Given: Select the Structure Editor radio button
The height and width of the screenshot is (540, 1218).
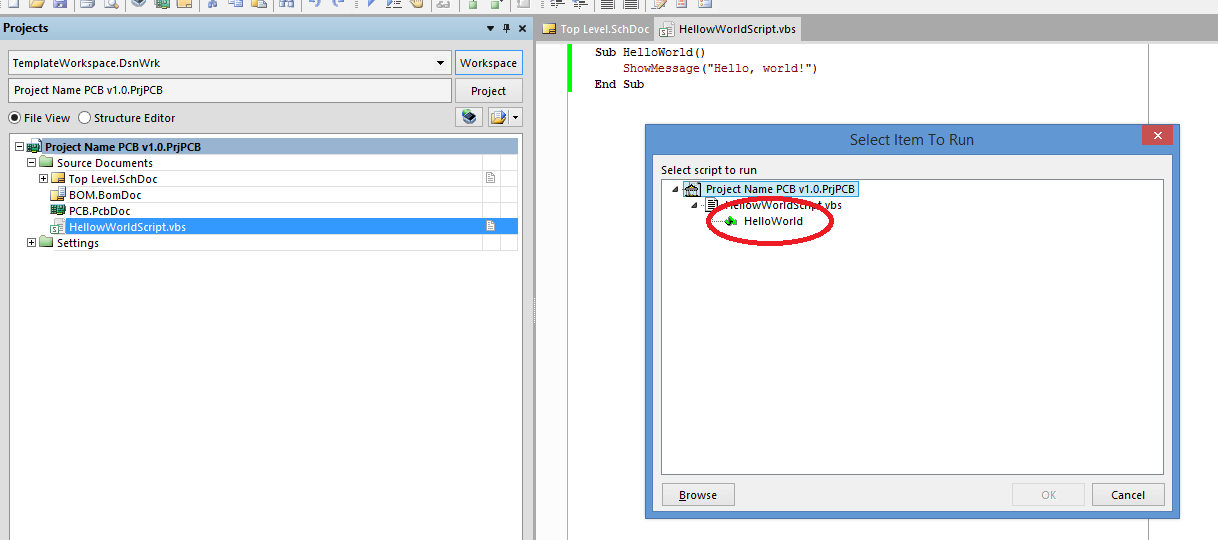Looking at the screenshot, I should point(85,118).
